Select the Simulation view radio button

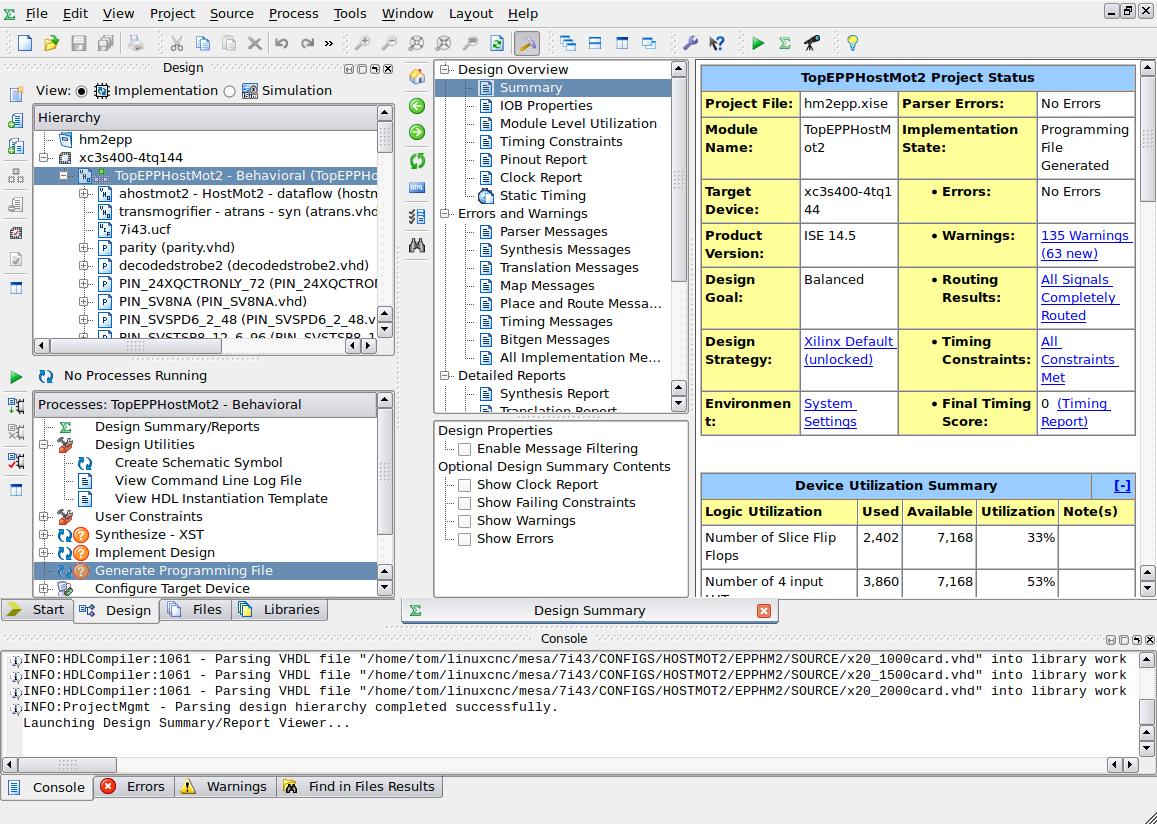229,91
